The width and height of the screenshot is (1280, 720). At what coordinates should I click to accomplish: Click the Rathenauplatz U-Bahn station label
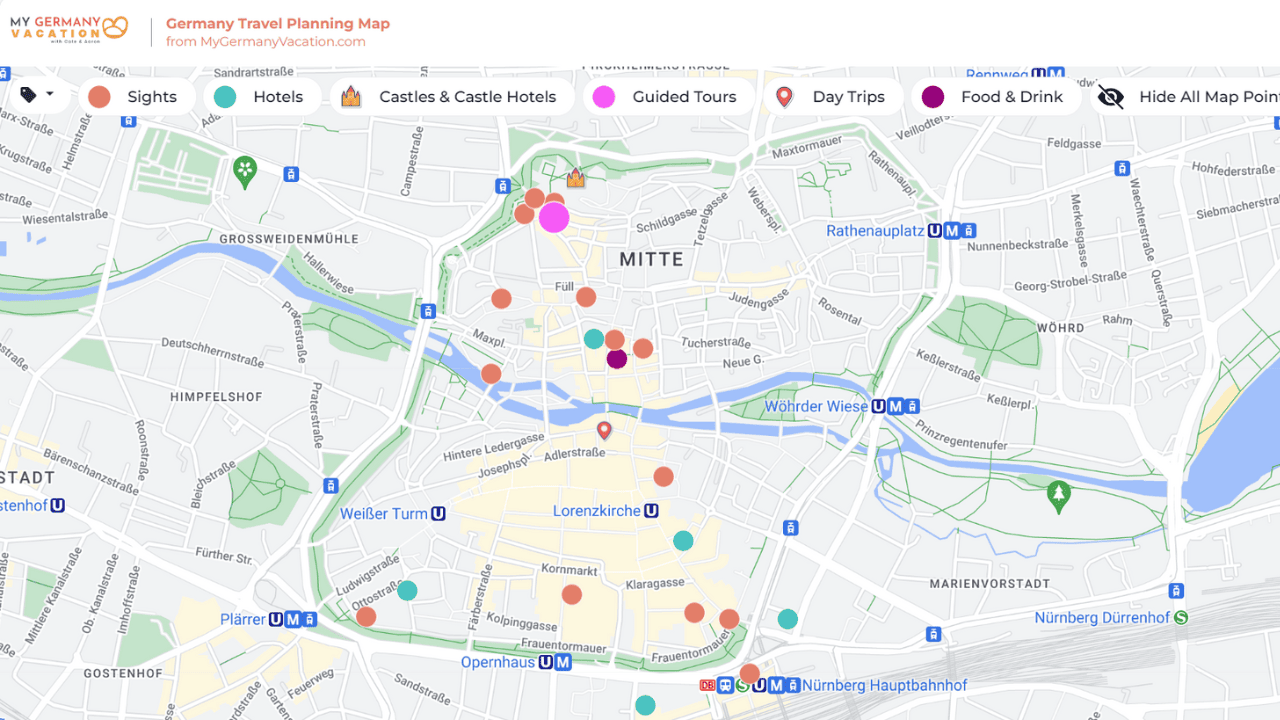click(874, 231)
